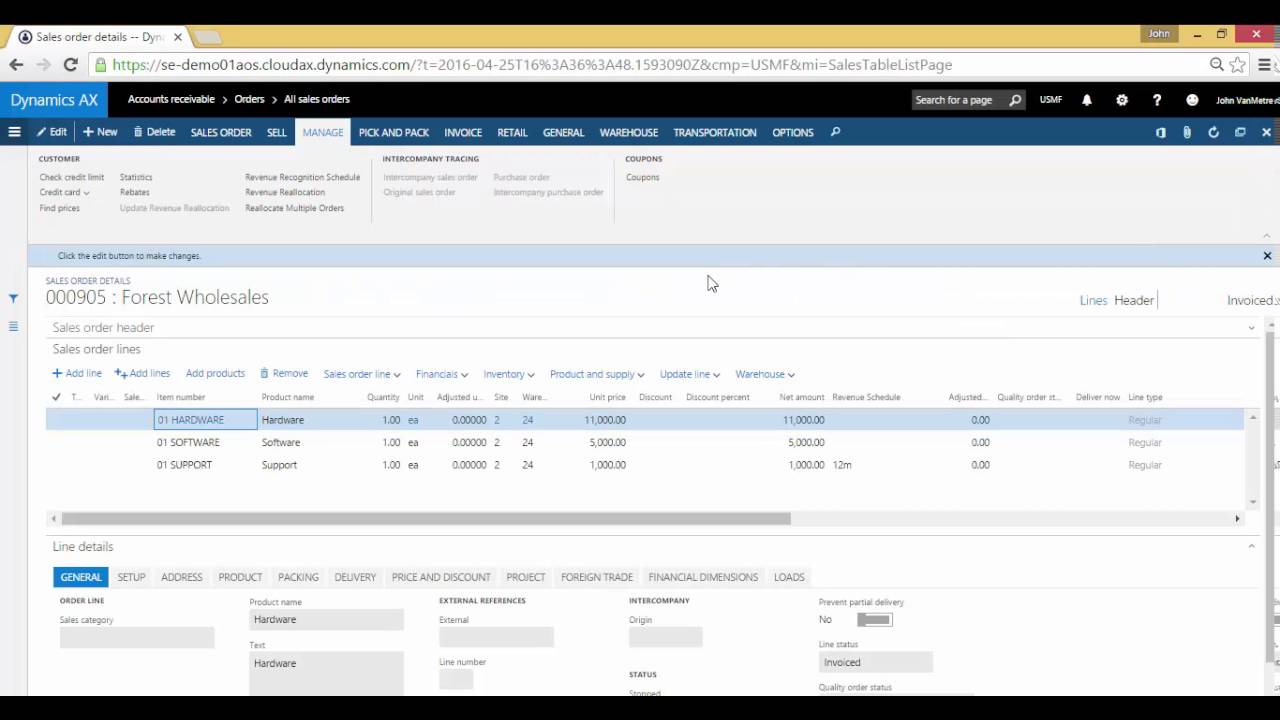Open the Sales order line dropdown
The image size is (1280, 720).
(362, 374)
